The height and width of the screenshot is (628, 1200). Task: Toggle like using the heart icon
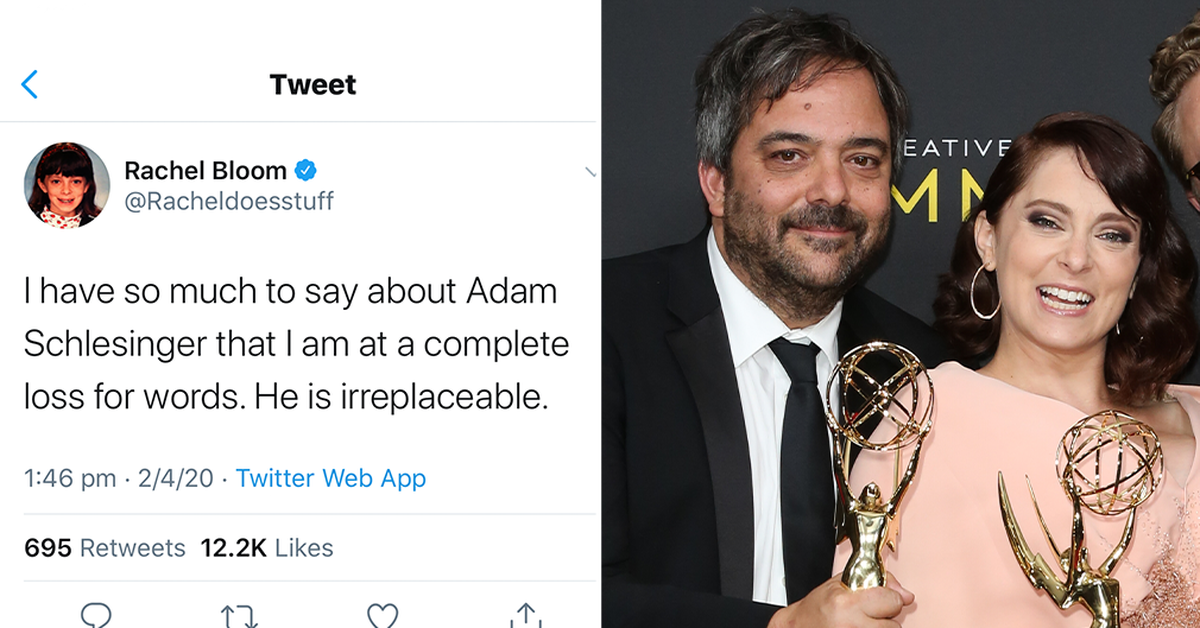pyautogui.click(x=382, y=615)
